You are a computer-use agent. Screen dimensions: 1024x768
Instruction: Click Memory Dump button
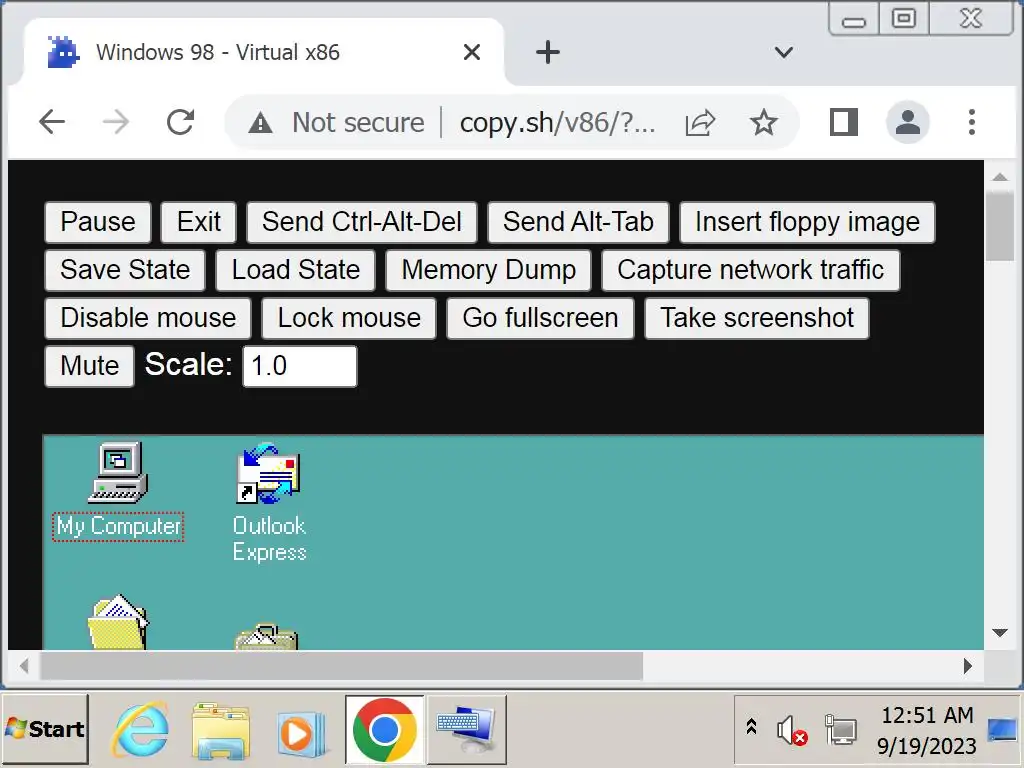pos(488,270)
